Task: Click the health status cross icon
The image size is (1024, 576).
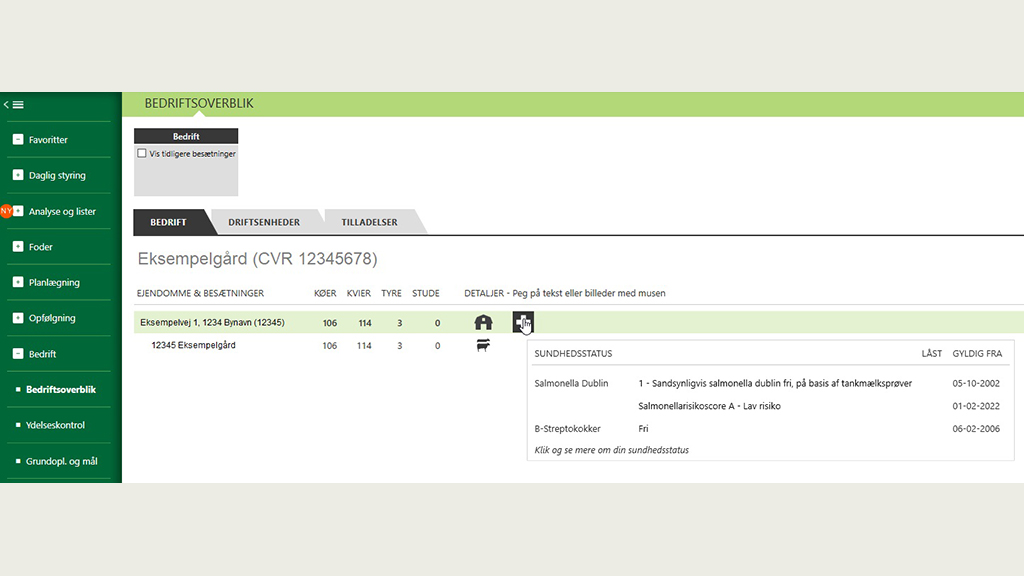Action: point(523,322)
